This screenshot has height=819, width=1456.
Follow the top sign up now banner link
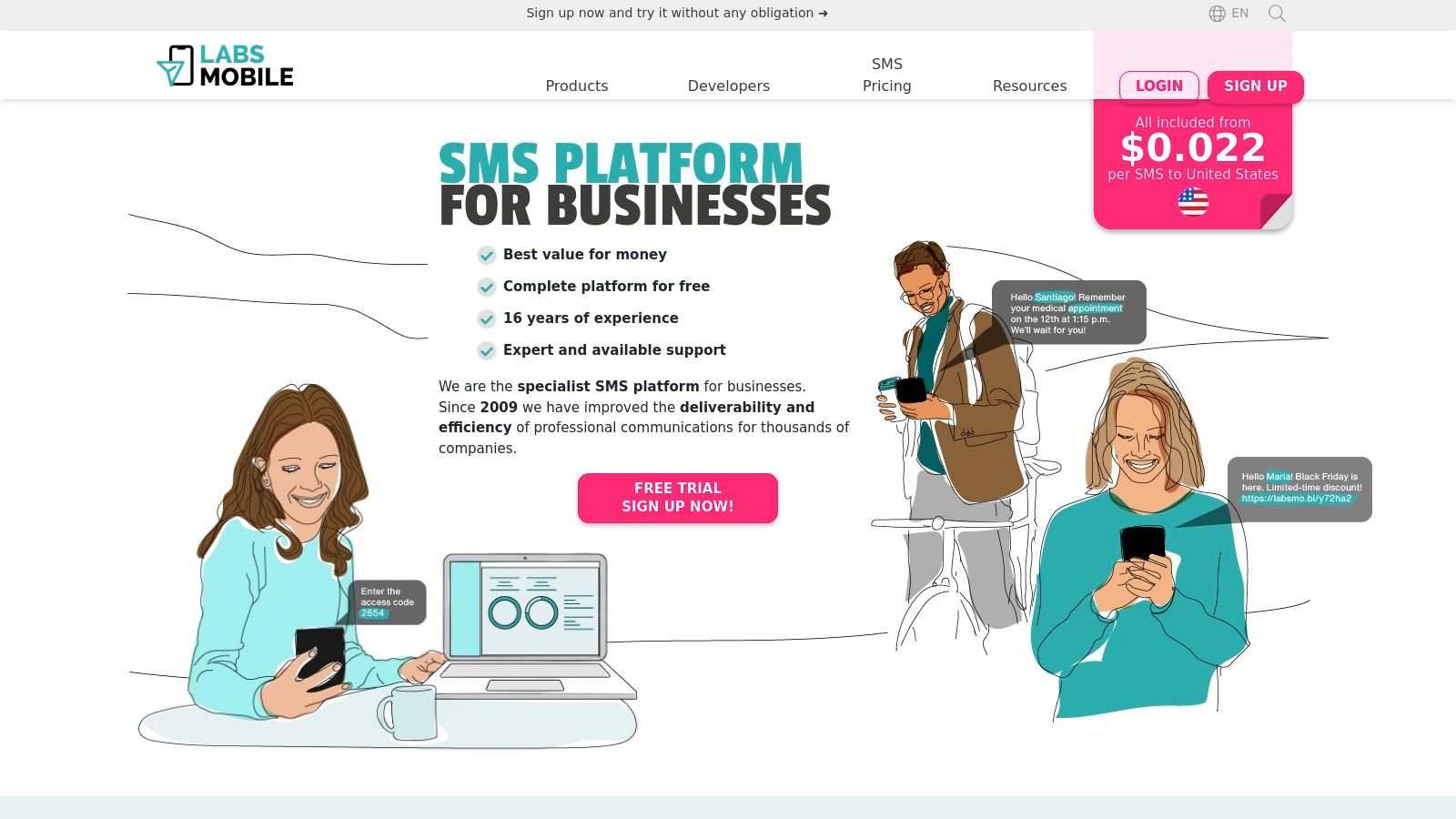pyautogui.click(x=677, y=13)
